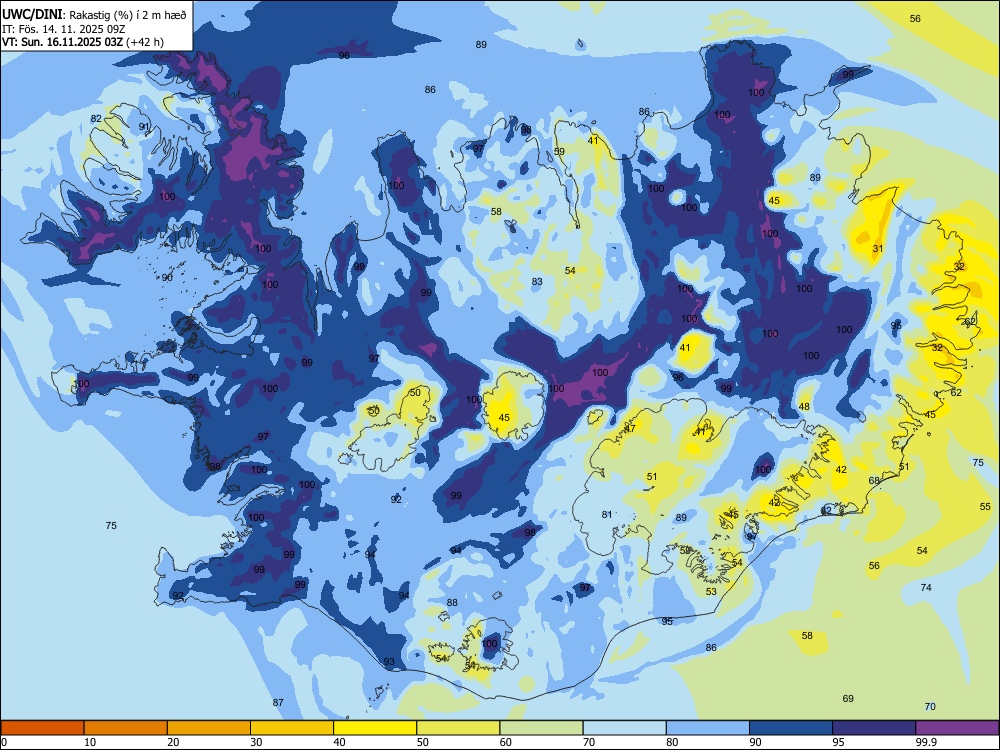Click the map humidity value '48'

tap(804, 406)
